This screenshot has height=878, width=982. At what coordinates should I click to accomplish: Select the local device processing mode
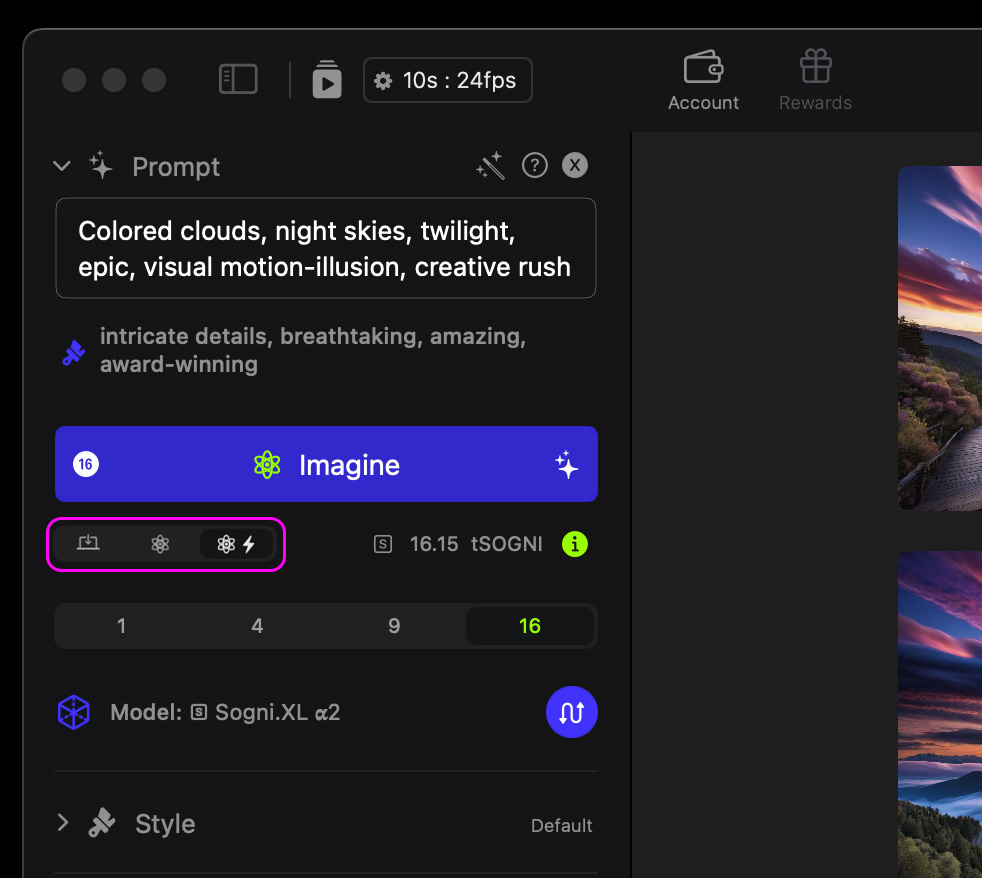tap(89, 544)
